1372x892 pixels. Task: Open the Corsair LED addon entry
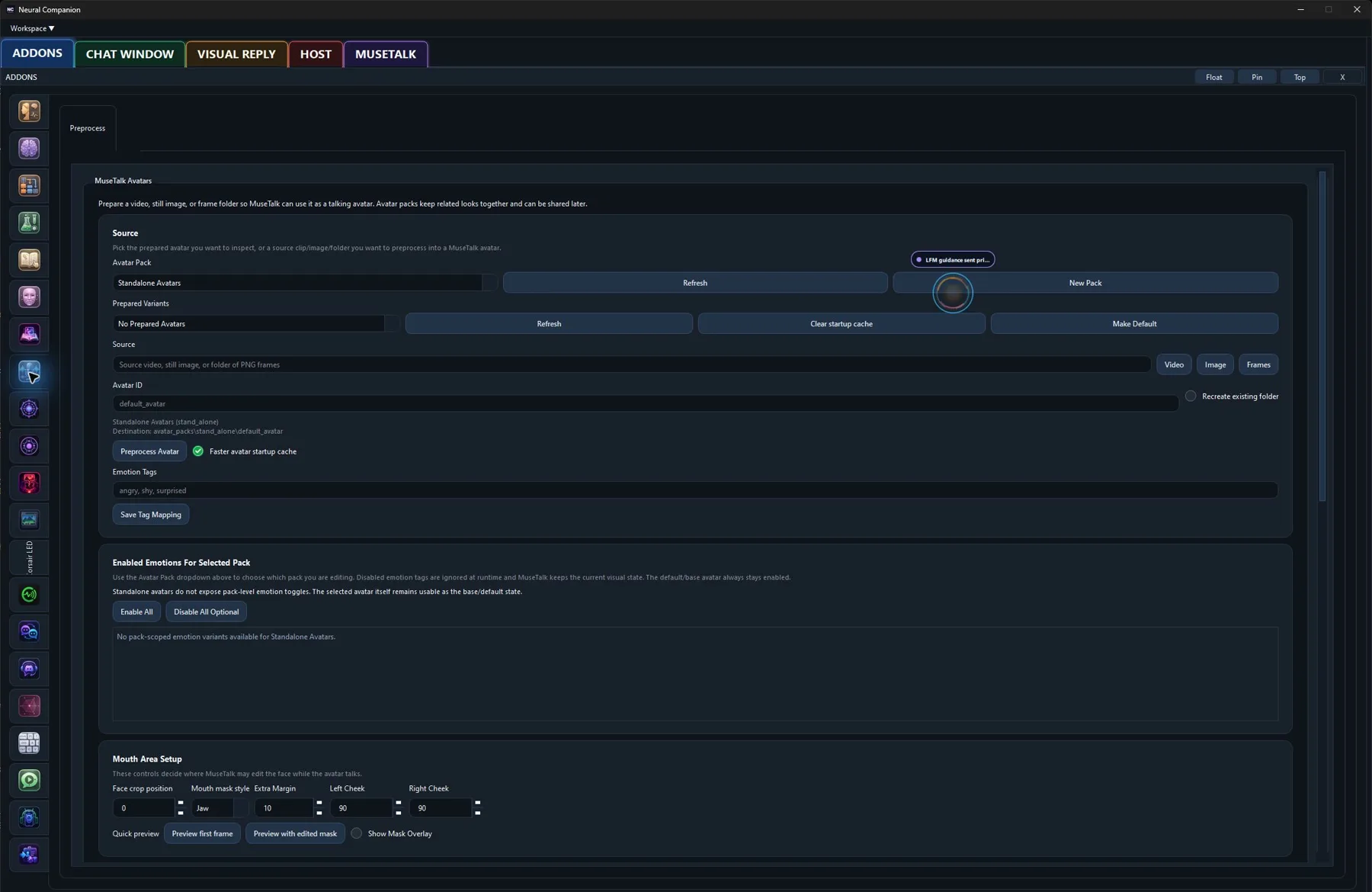pyautogui.click(x=29, y=557)
